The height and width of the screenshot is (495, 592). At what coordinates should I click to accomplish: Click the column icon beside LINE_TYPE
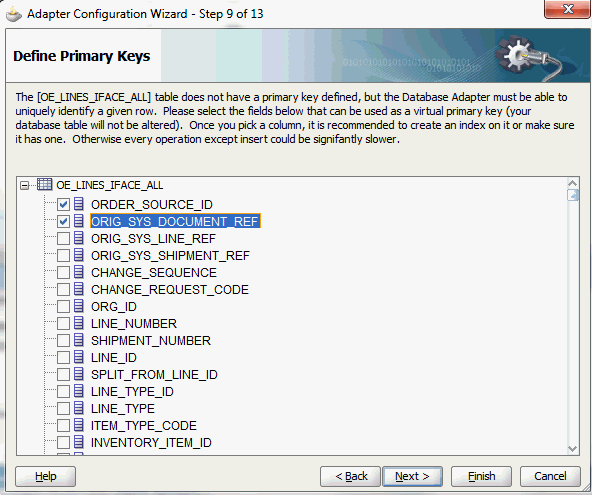[x=79, y=408]
